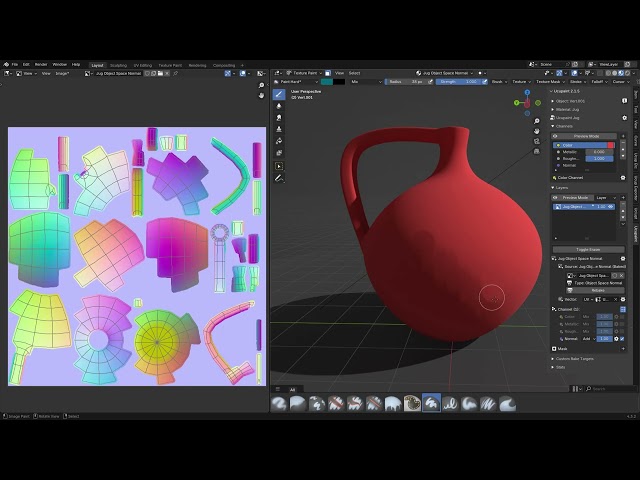Viewport: 640px width, 480px height.
Task: Click the plus button to add a layer
Action: 623,198
